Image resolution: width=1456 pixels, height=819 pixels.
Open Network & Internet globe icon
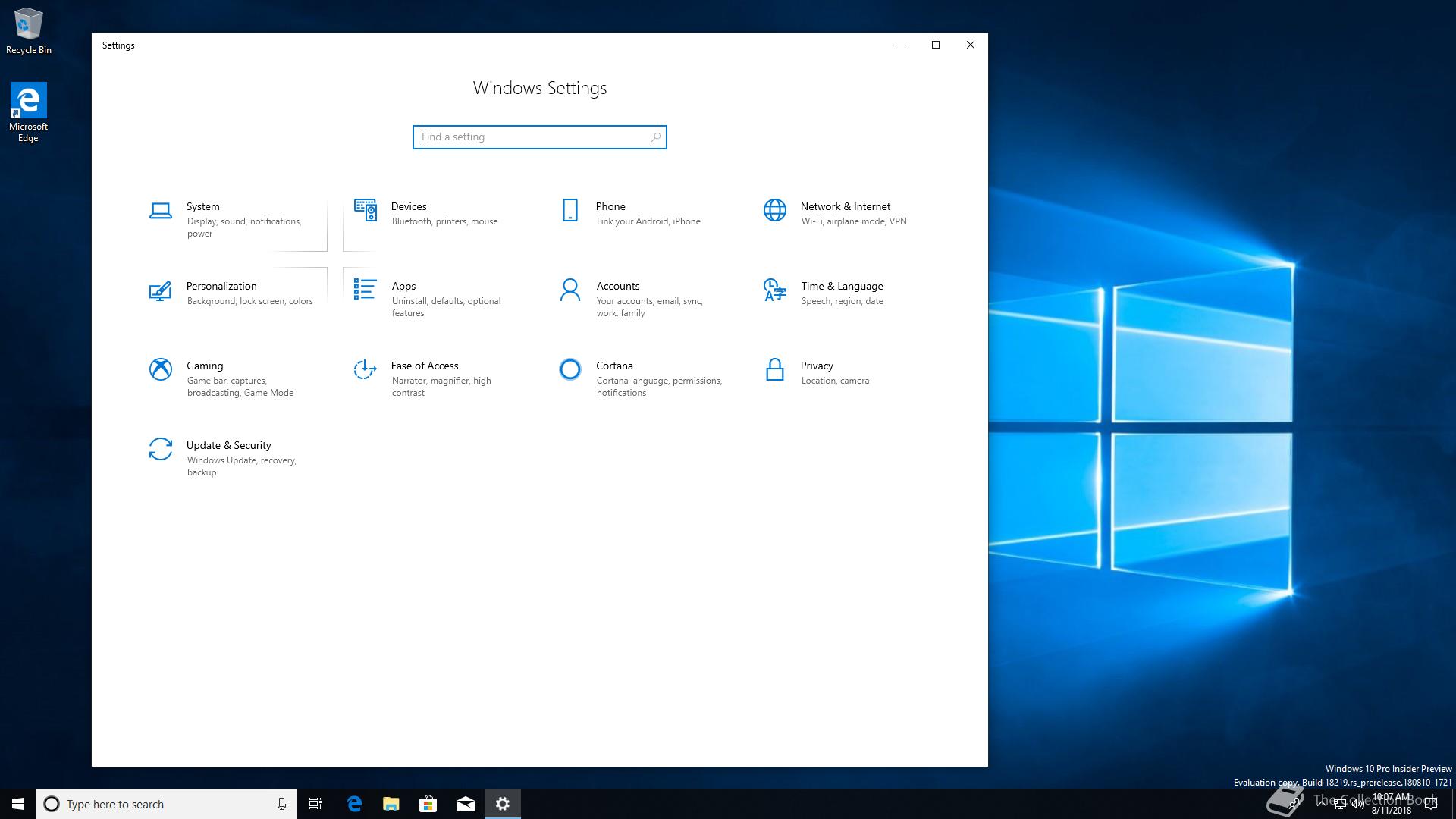[774, 210]
